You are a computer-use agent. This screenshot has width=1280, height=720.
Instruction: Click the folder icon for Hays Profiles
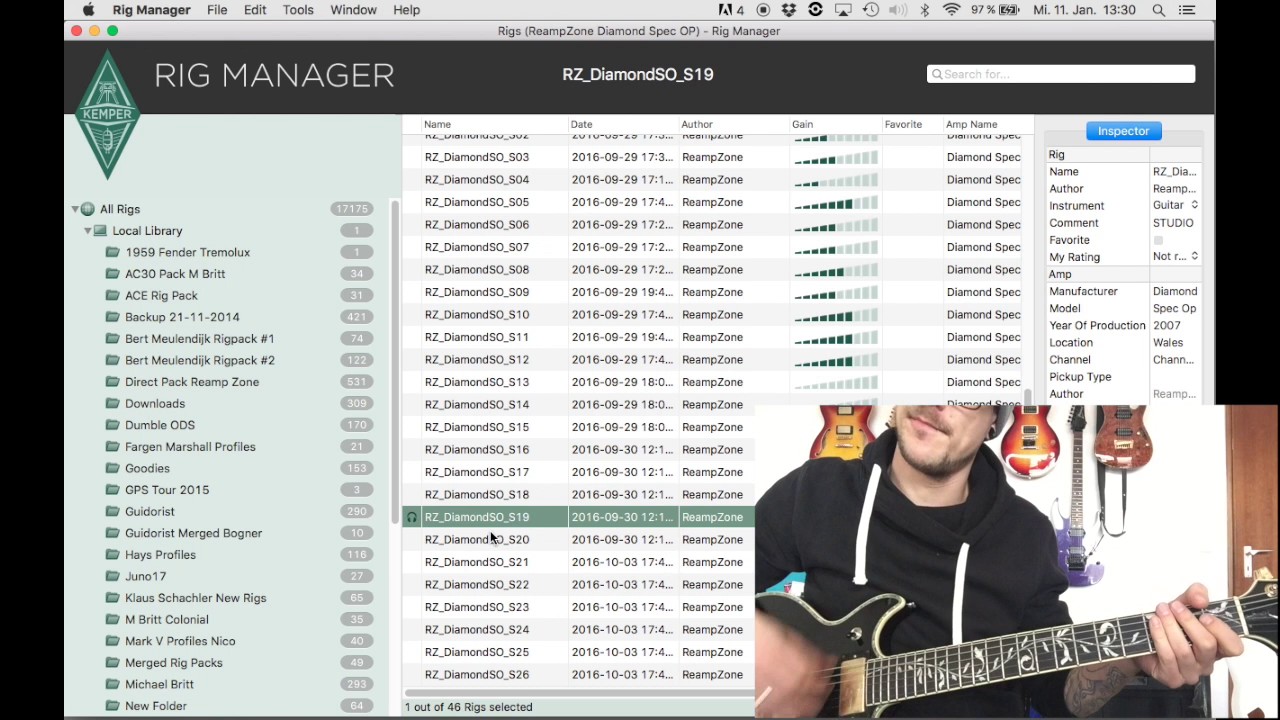[x=113, y=555]
